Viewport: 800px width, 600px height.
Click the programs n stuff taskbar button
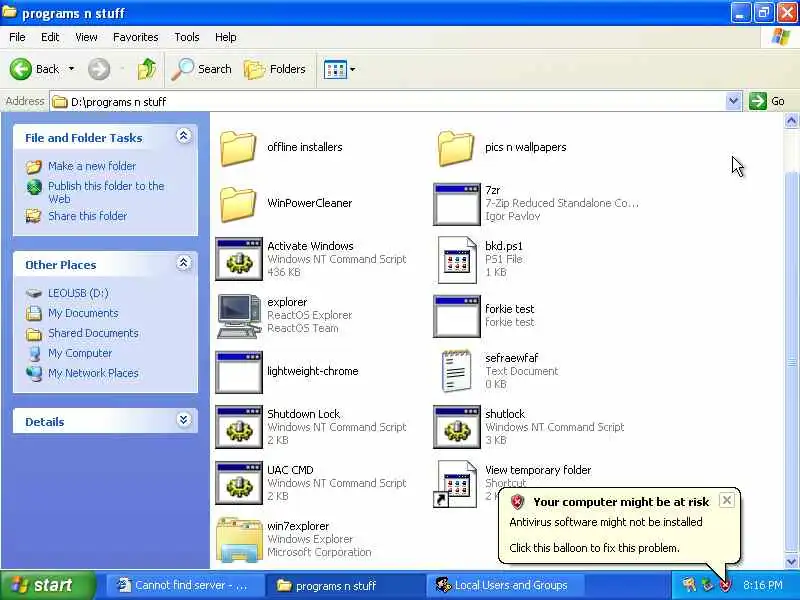pyautogui.click(x=344, y=585)
